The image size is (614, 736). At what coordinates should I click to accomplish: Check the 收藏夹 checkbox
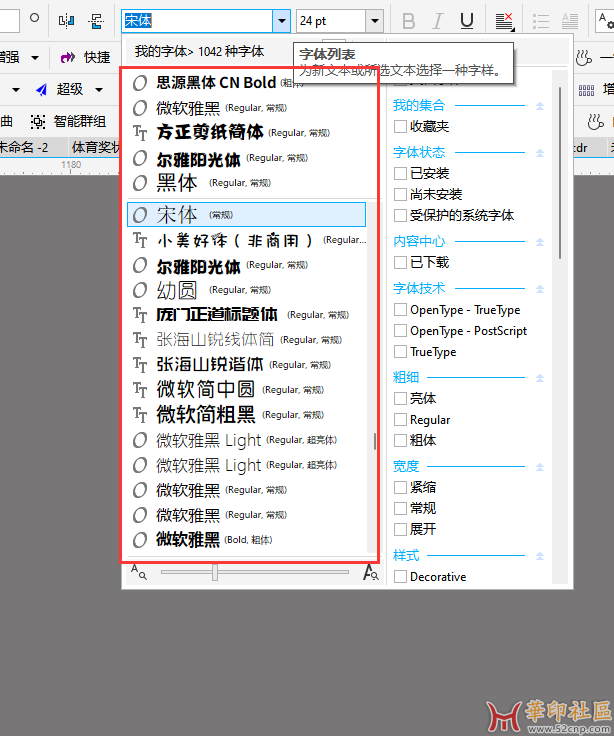(x=400, y=126)
